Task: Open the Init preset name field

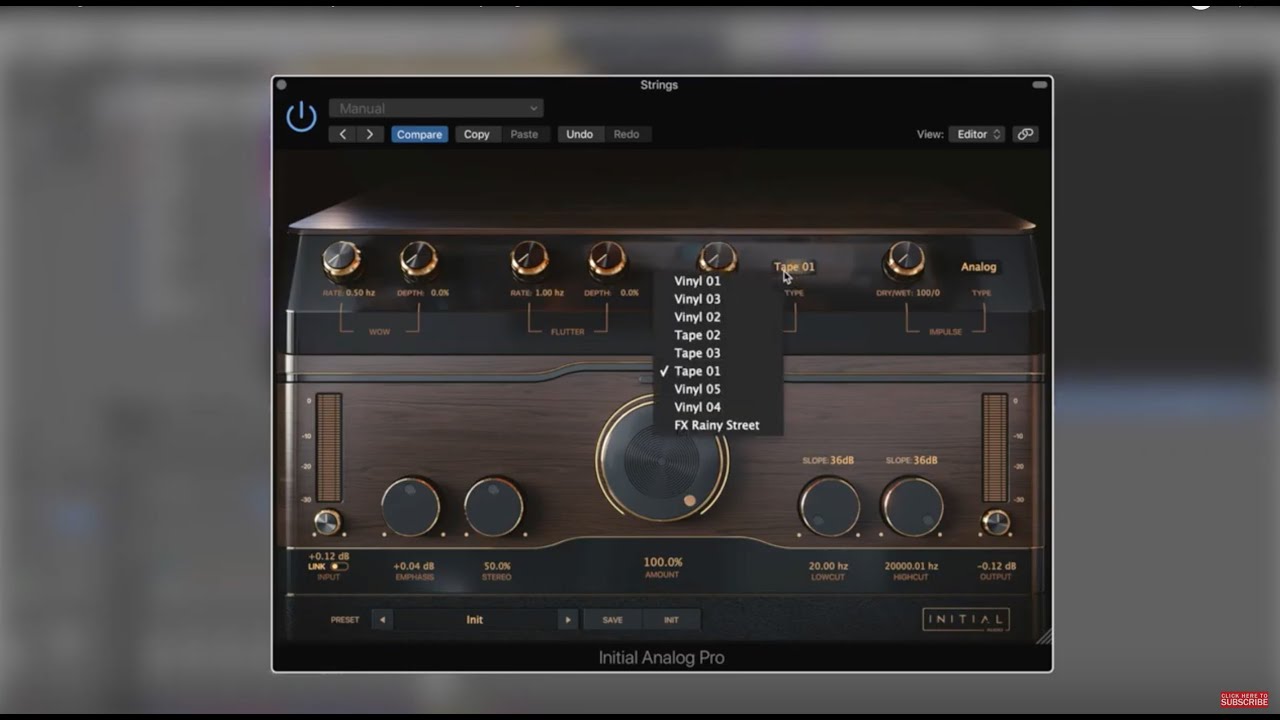Action: (x=475, y=620)
